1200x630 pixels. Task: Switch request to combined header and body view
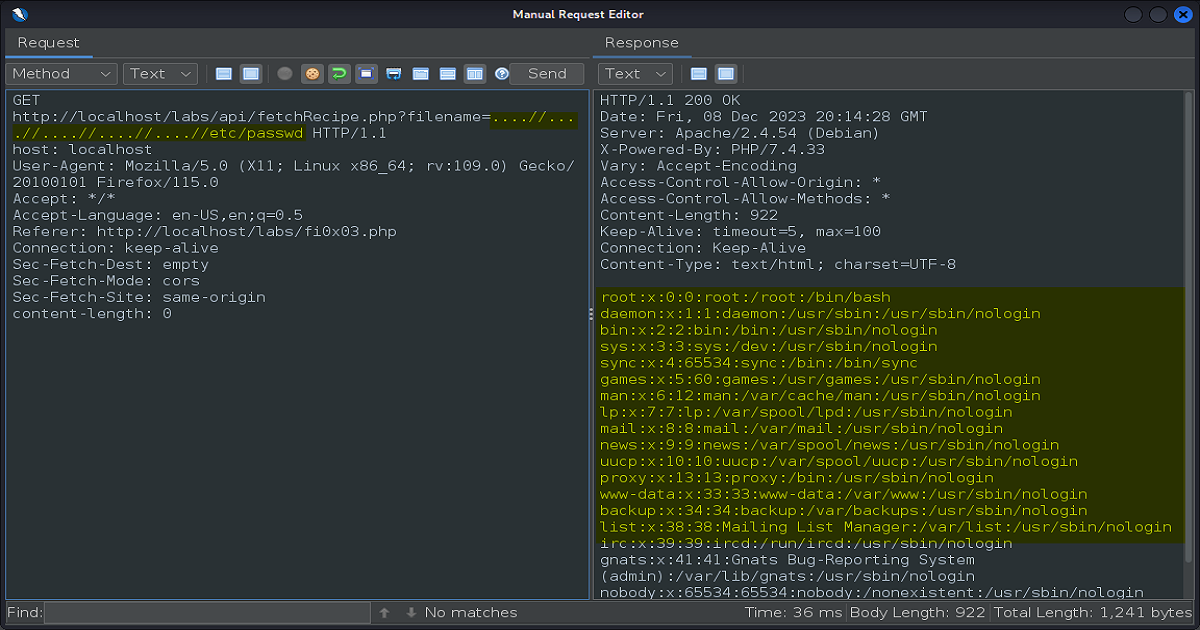(x=251, y=74)
